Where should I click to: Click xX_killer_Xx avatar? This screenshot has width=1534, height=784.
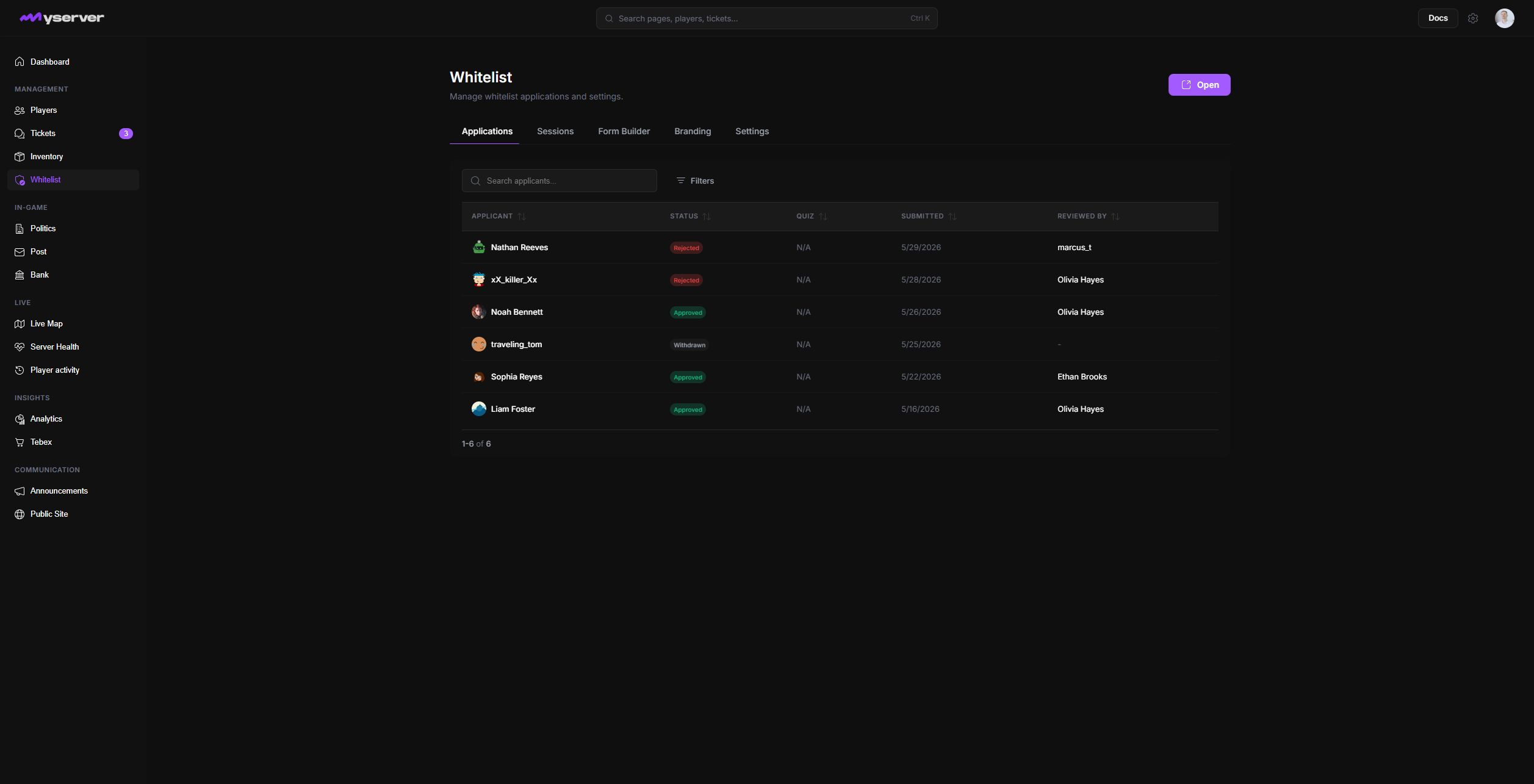click(x=479, y=279)
